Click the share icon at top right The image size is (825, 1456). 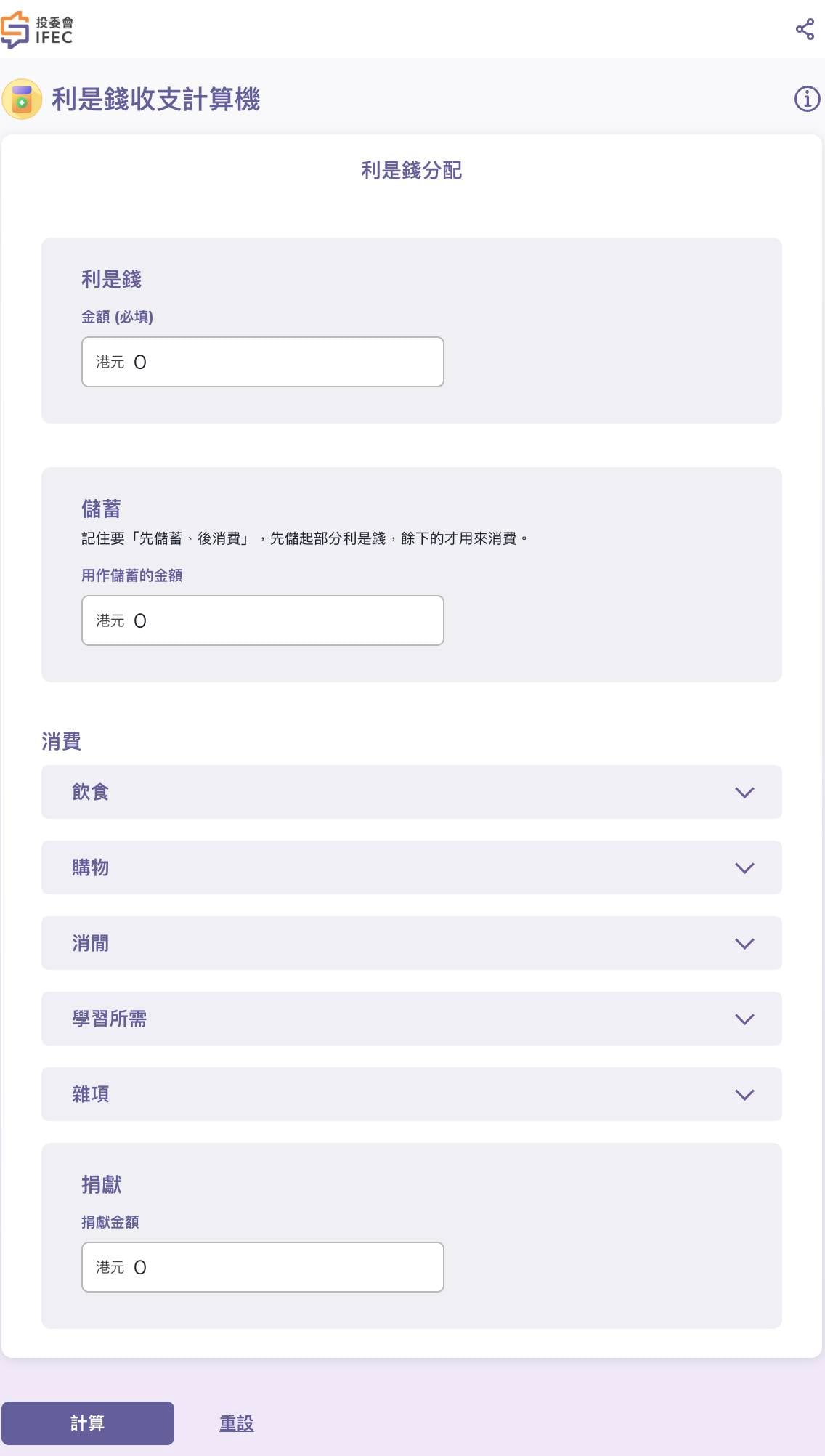pyautogui.click(x=805, y=29)
